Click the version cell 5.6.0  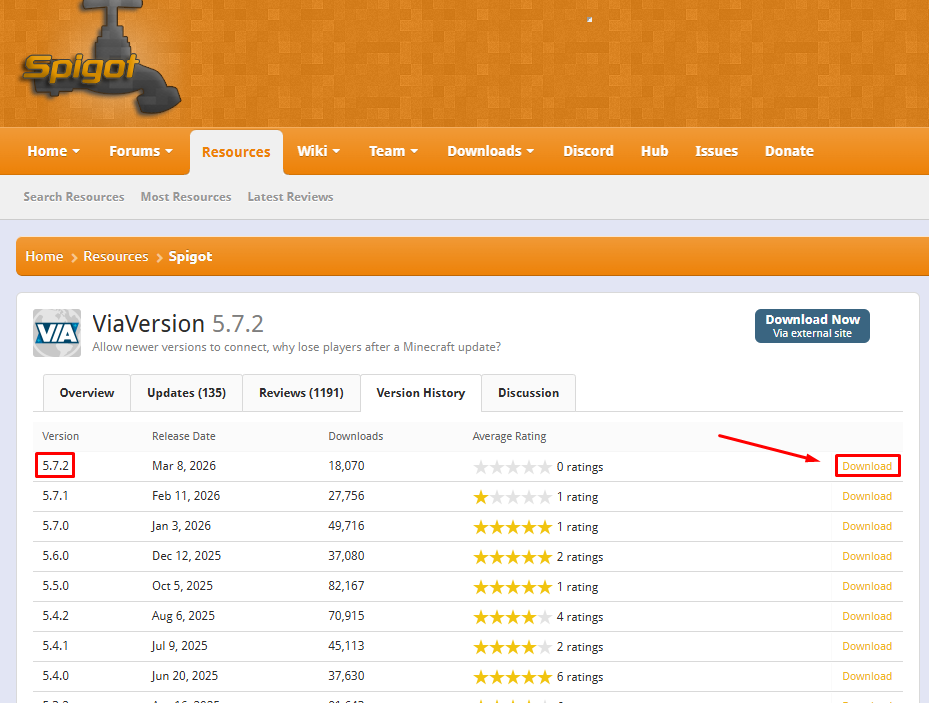point(56,556)
